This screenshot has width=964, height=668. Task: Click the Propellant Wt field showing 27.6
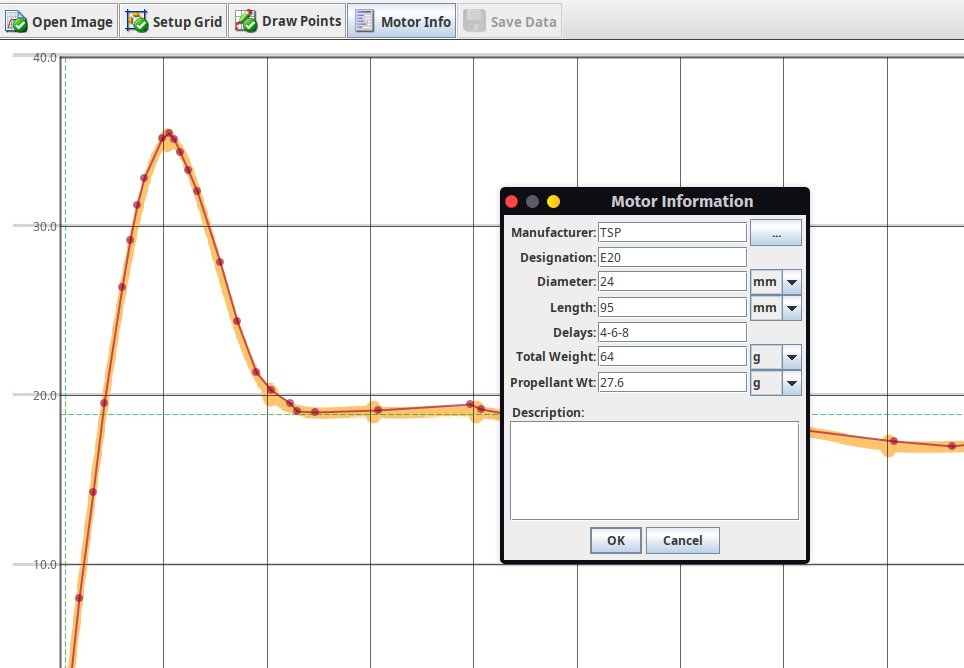(x=672, y=382)
